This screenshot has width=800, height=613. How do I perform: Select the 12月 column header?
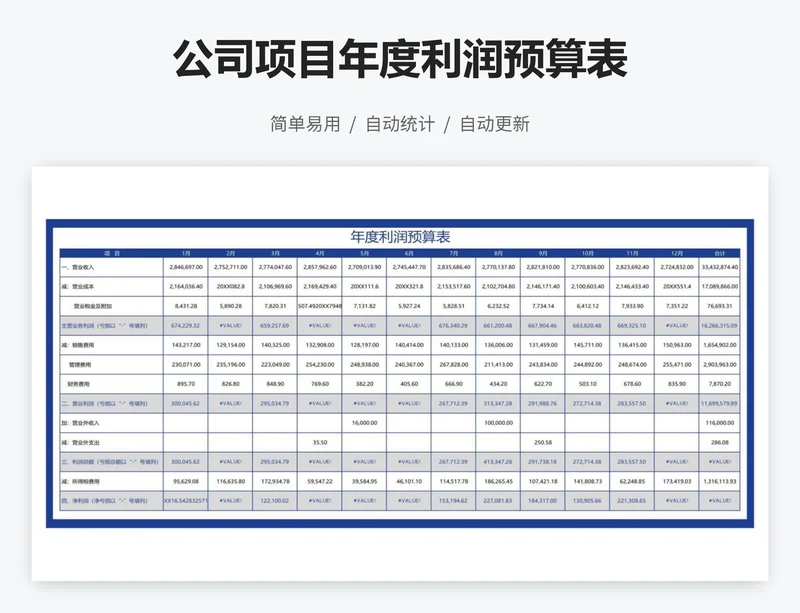(677, 253)
